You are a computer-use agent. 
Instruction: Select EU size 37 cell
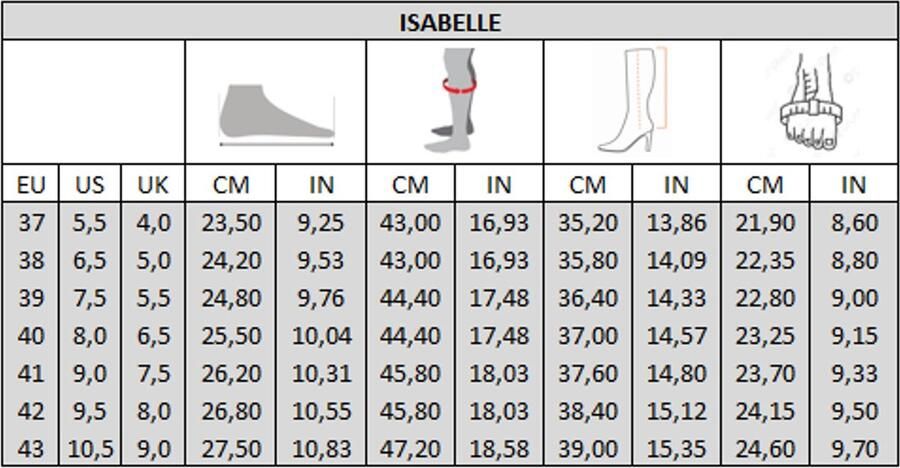31,223
